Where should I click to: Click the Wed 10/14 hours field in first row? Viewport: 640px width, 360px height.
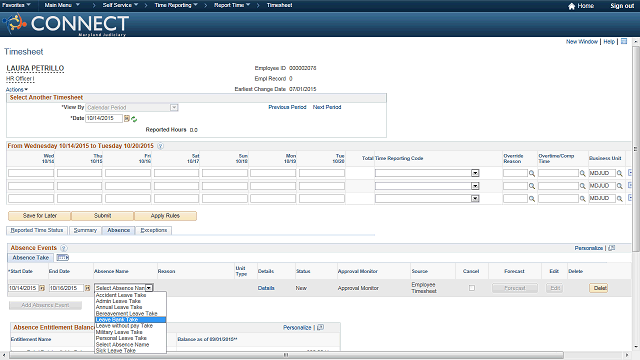coord(31,173)
